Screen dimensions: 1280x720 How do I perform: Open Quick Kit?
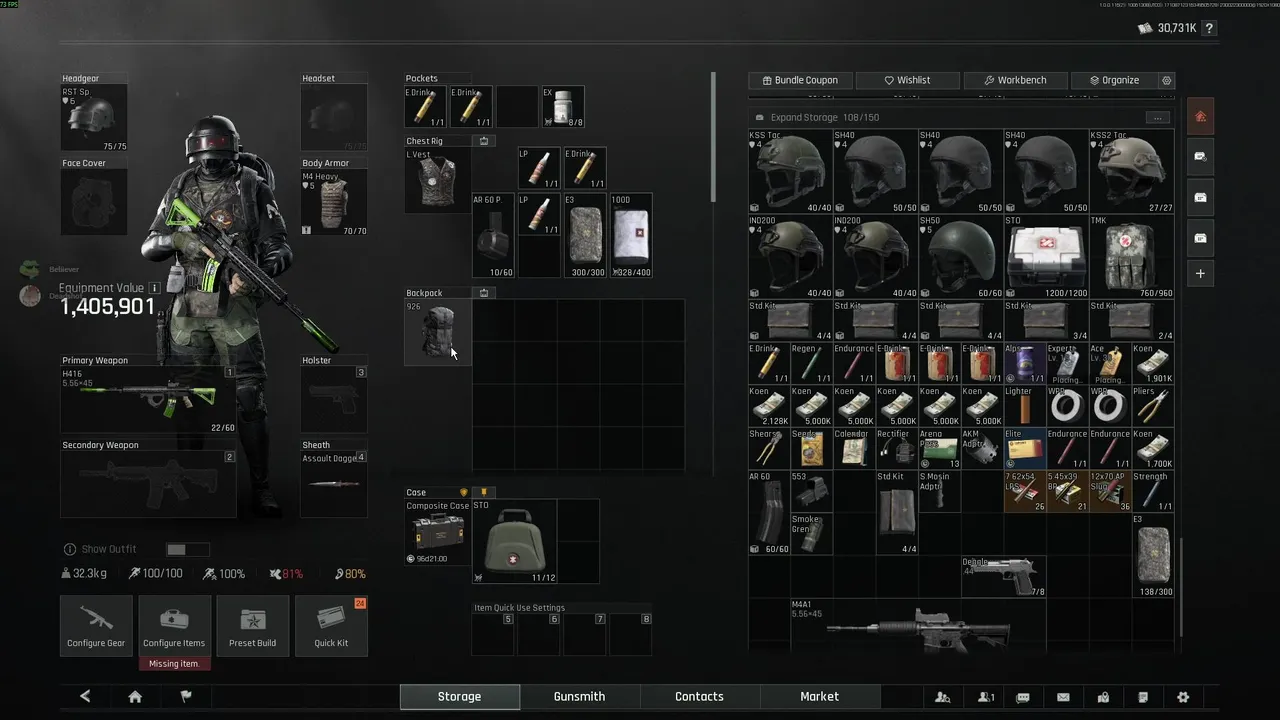[331, 626]
